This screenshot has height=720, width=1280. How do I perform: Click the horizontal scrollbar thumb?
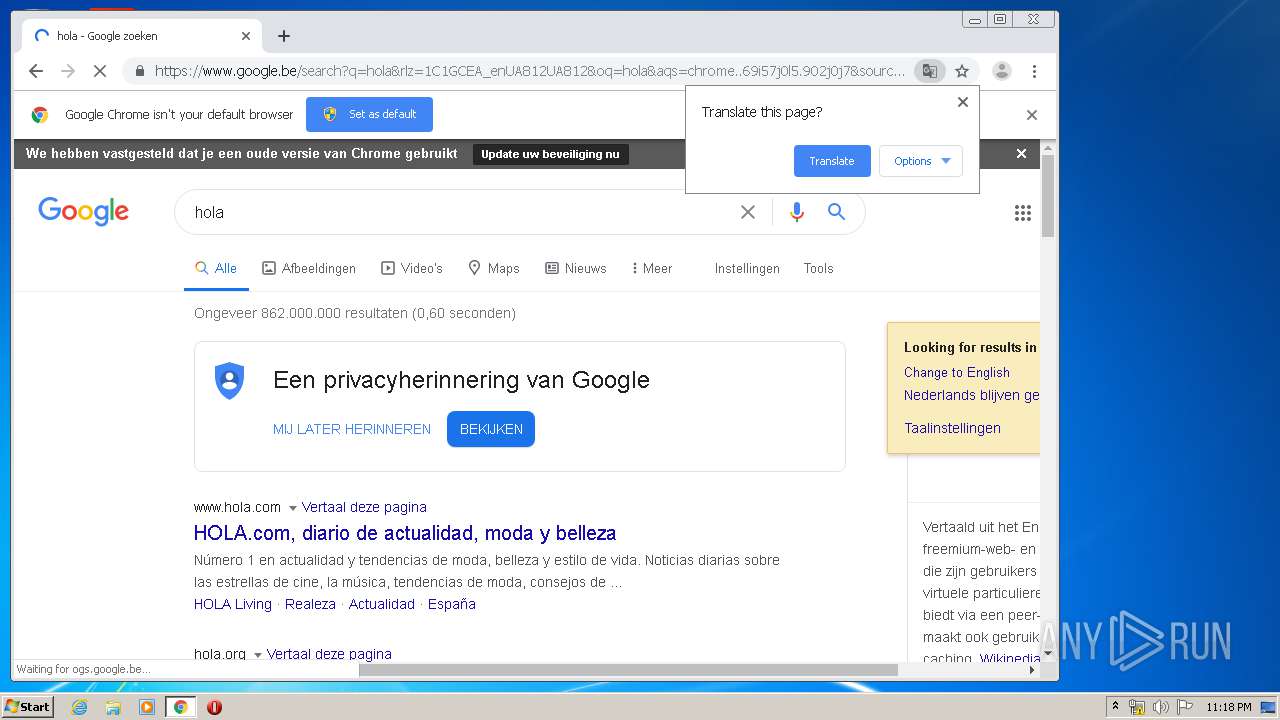pyautogui.click(x=628, y=670)
